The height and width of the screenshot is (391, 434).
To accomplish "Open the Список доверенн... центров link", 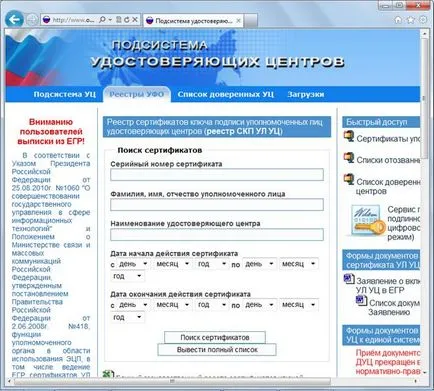I will click(388, 186).
